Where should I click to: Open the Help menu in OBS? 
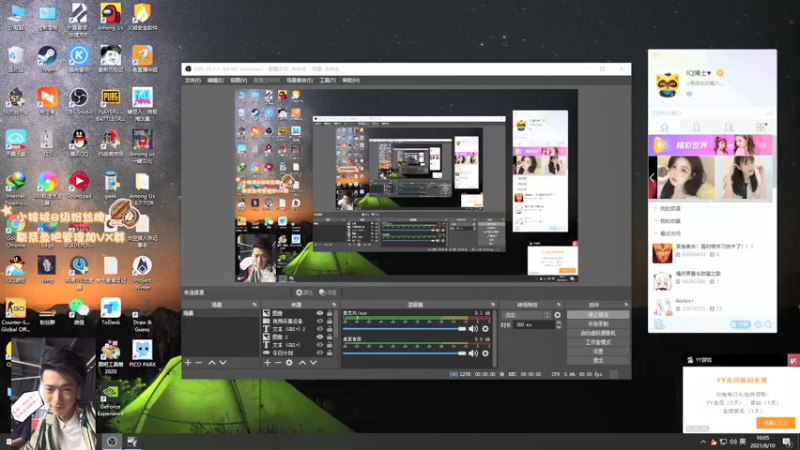(351, 80)
